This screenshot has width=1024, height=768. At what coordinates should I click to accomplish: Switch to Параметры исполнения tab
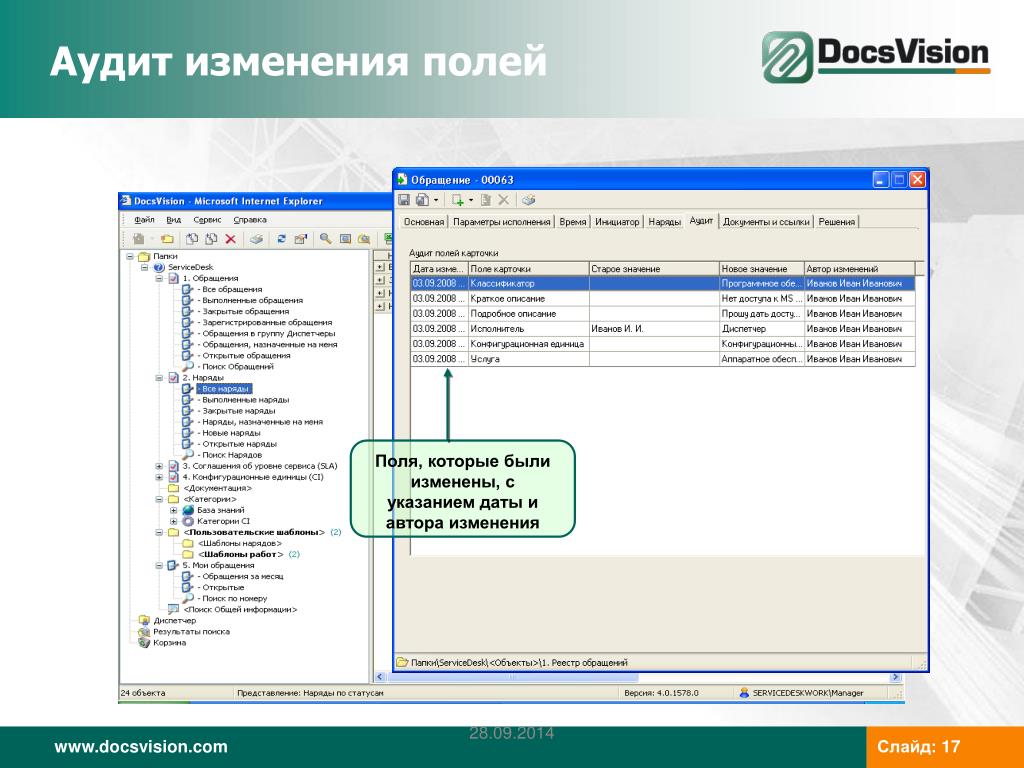point(502,222)
